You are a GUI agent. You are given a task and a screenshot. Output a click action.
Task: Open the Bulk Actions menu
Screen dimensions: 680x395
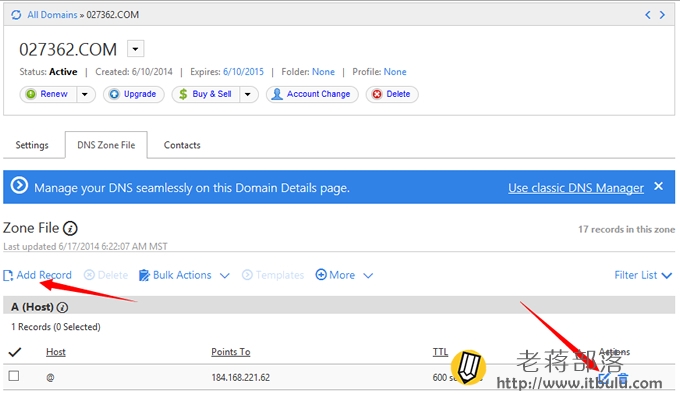coord(184,275)
